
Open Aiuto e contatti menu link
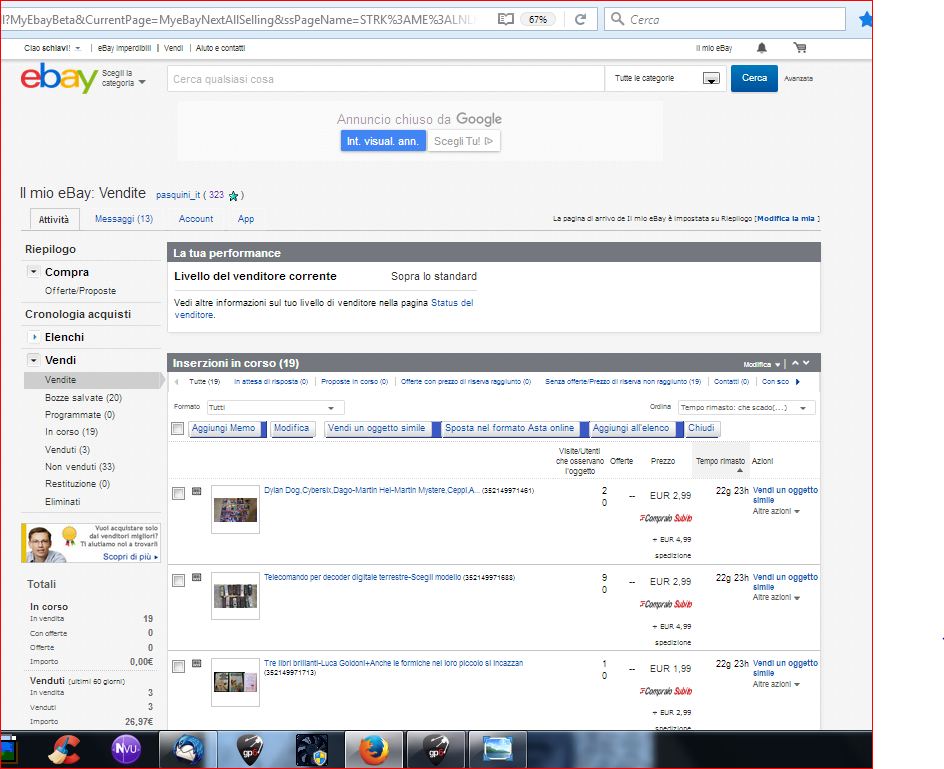[x=220, y=48]
